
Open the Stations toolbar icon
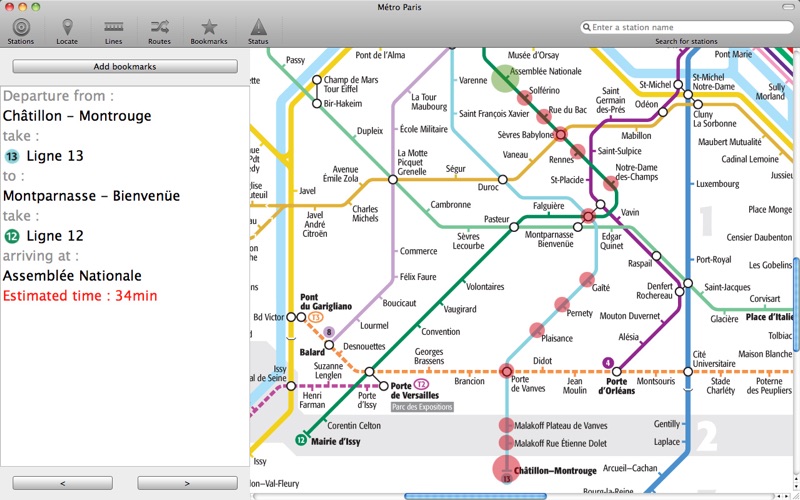21,28
